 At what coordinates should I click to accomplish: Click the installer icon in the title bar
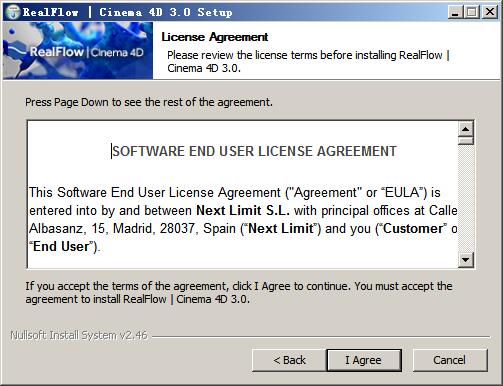13,12
